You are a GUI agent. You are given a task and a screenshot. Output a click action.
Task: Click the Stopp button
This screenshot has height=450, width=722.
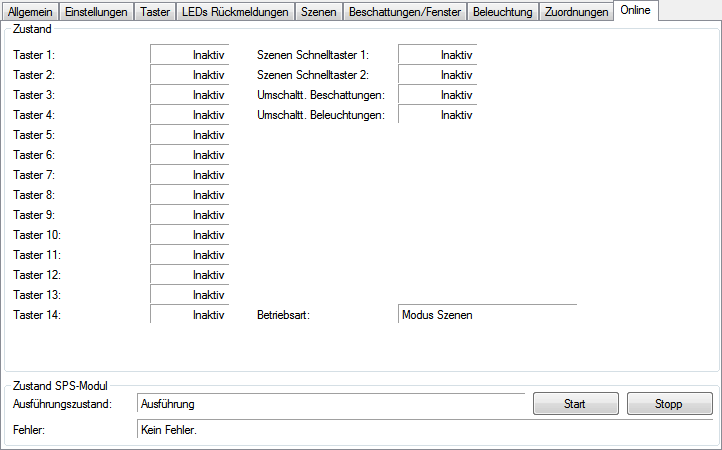point(670,404)
